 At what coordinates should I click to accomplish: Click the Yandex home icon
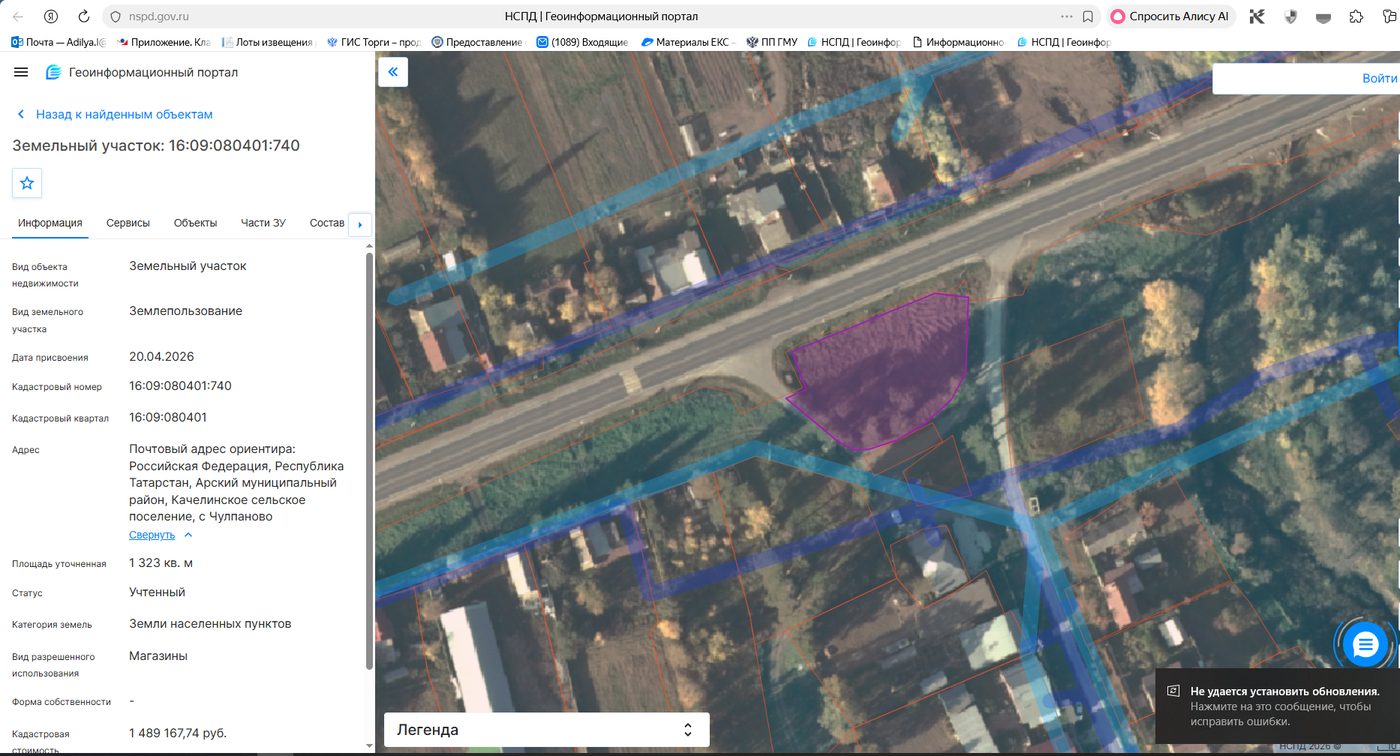coord(50,17)
